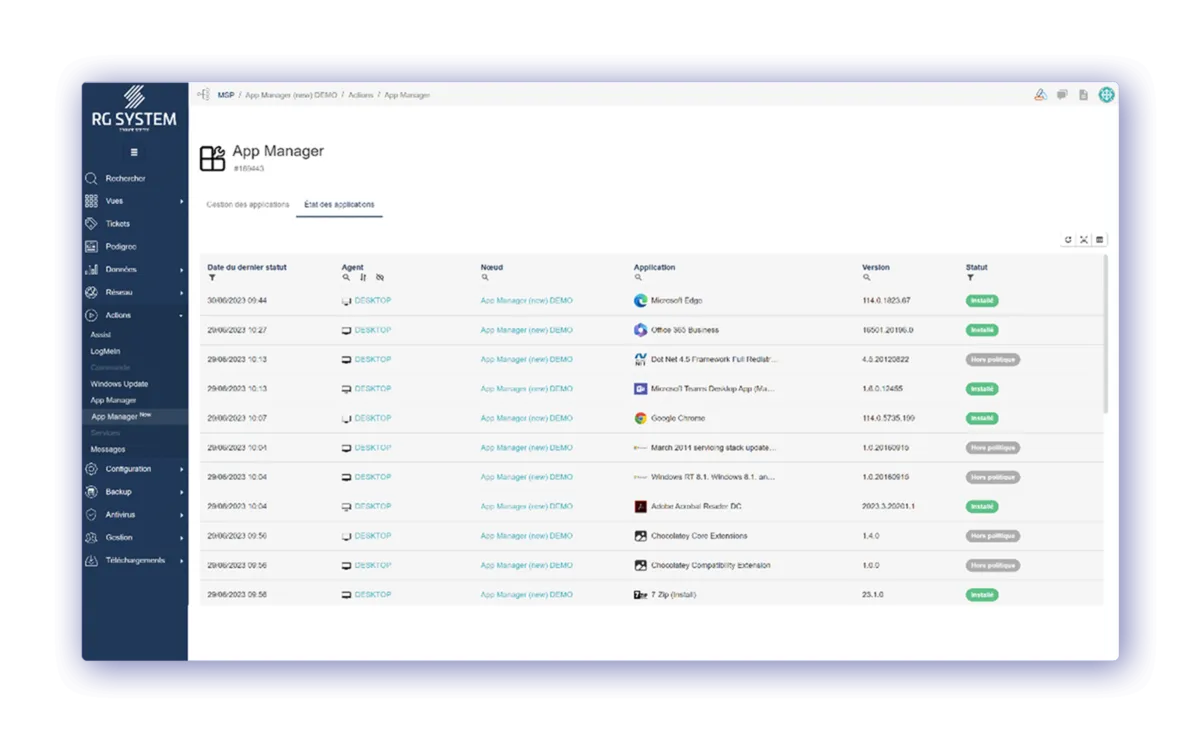Toggle the hamburger sidebar menu

click(134, 152)
